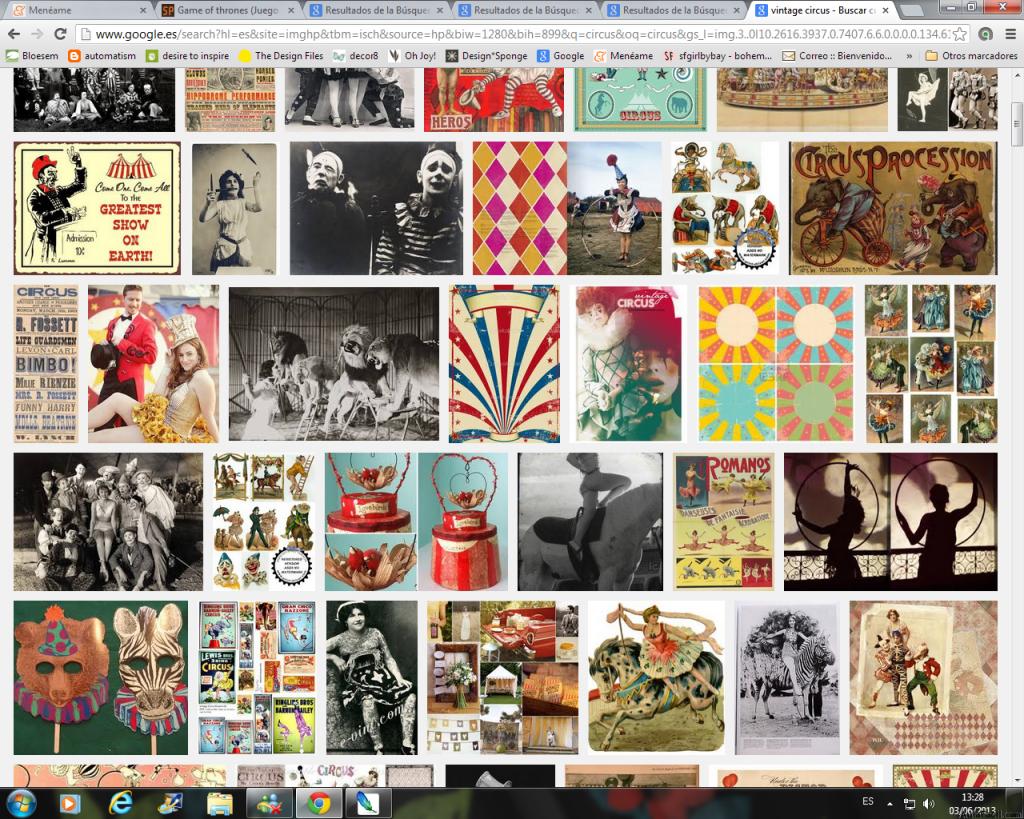The width and height of the screenshot is (1024, 819).
Task: Open the red and blue sunburst poster
Action: coord(504,364)
